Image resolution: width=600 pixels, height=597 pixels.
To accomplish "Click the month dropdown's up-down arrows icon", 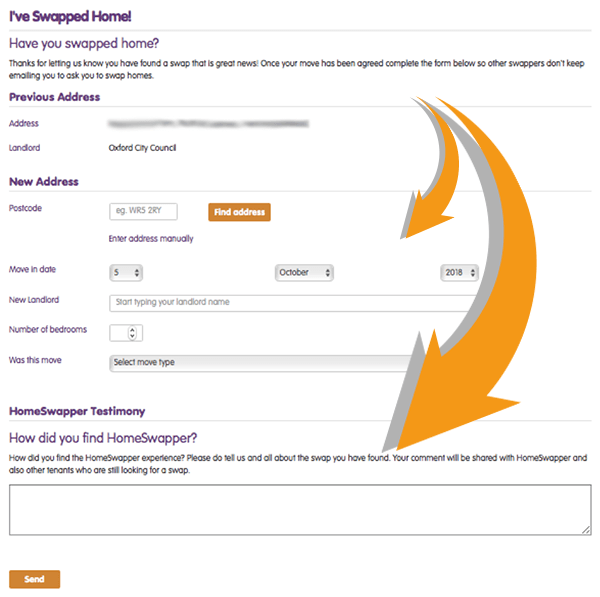I will click(x=328, y=273).
